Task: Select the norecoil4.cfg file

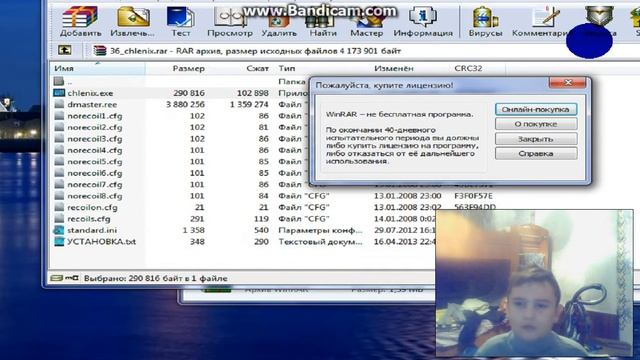Action: pos(94,150)
